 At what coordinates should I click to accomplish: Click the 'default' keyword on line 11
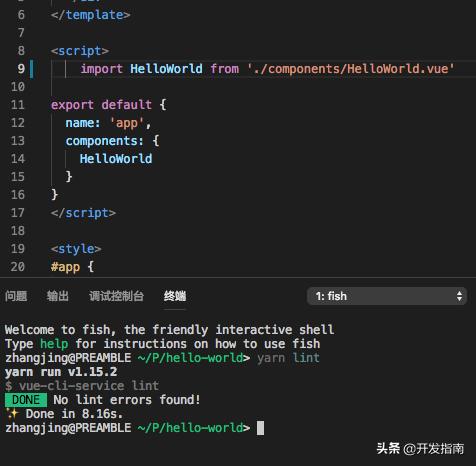[x=127, y=105]
